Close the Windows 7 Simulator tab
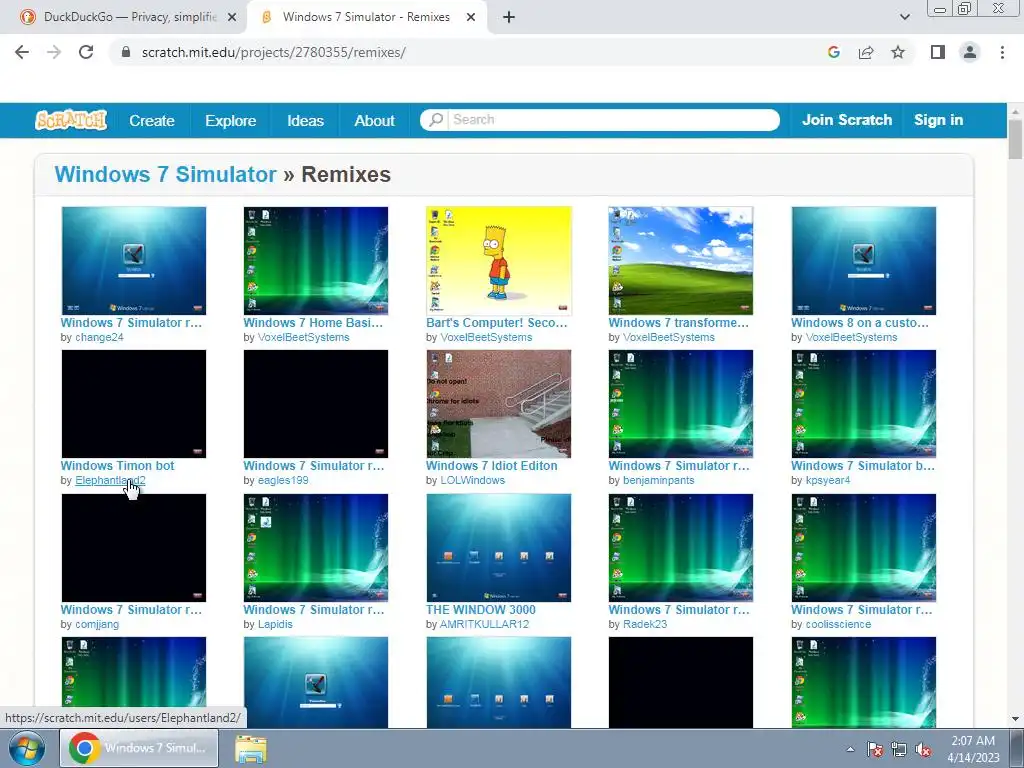This screenshot has width=1024, height=768. (x=471, y=18)
